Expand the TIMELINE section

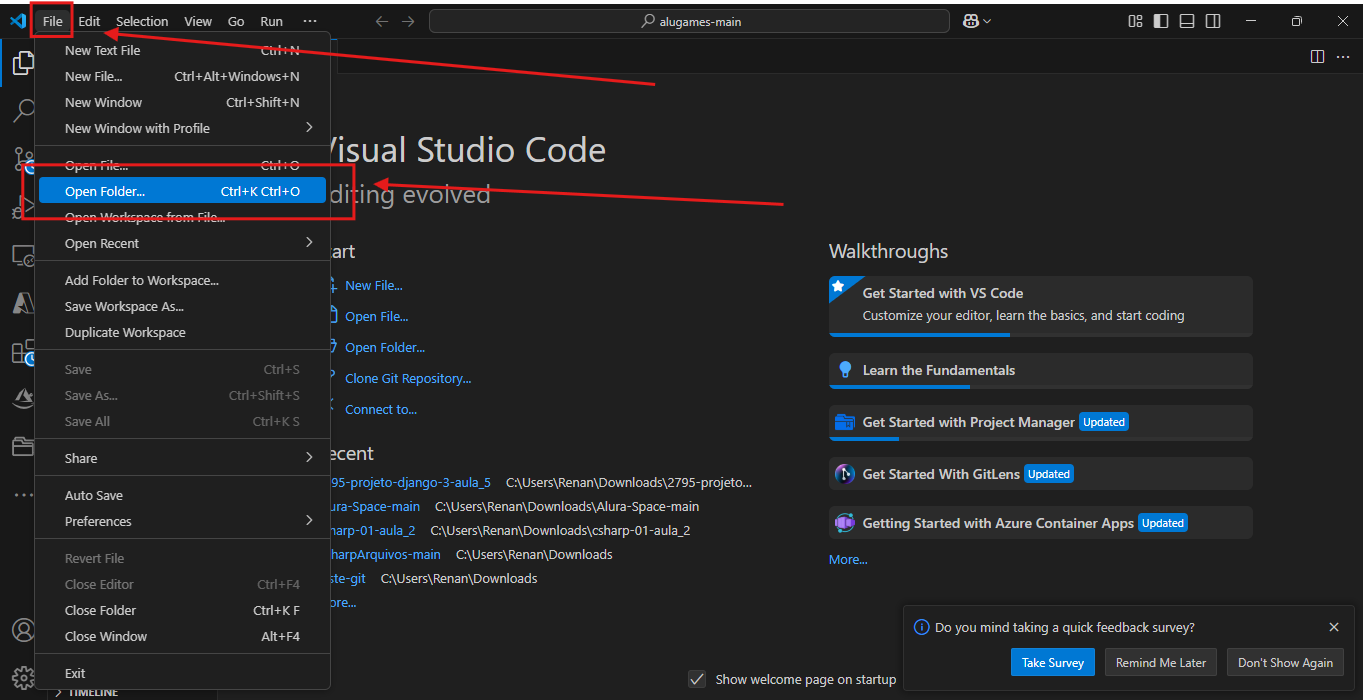pyautogui.click(x=86, y=692)
